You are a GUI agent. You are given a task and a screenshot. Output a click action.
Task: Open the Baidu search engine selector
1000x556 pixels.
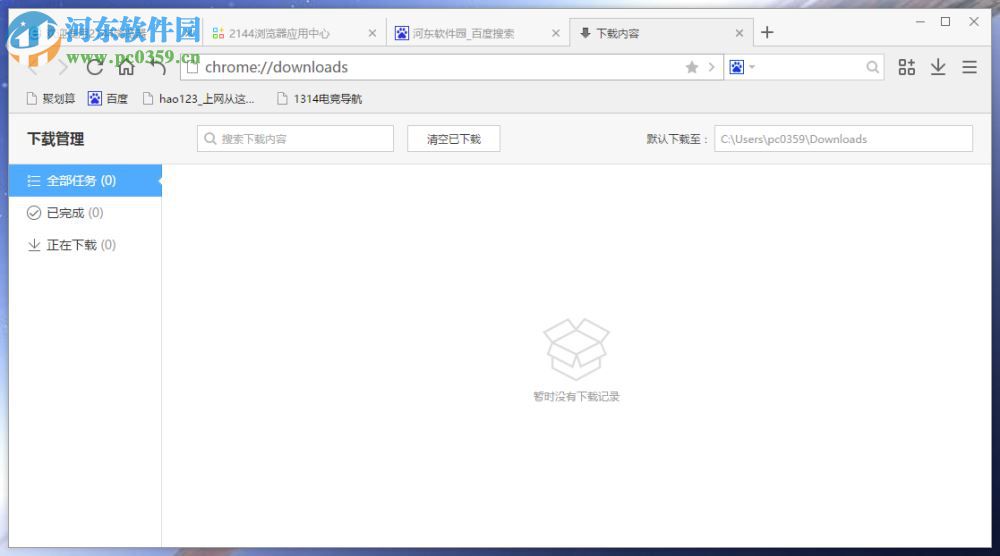click(742, 67)
